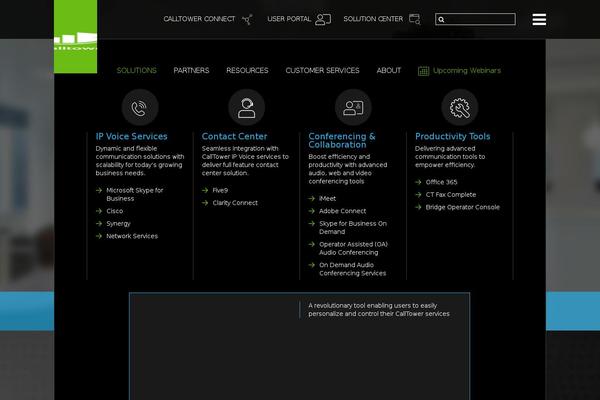600x400 pixels.
Task: Click the Conferencing & Collaboration icon
Action: [x=353, y=107]
